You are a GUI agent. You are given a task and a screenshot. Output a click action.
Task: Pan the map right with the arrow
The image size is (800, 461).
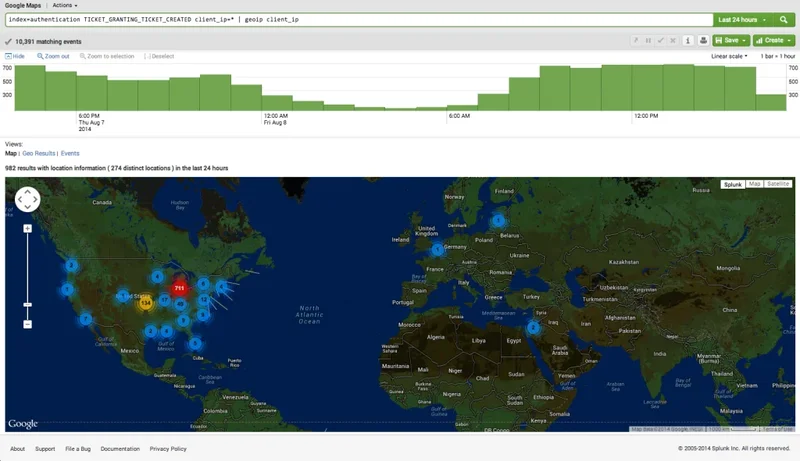click(x=35, y=199)
